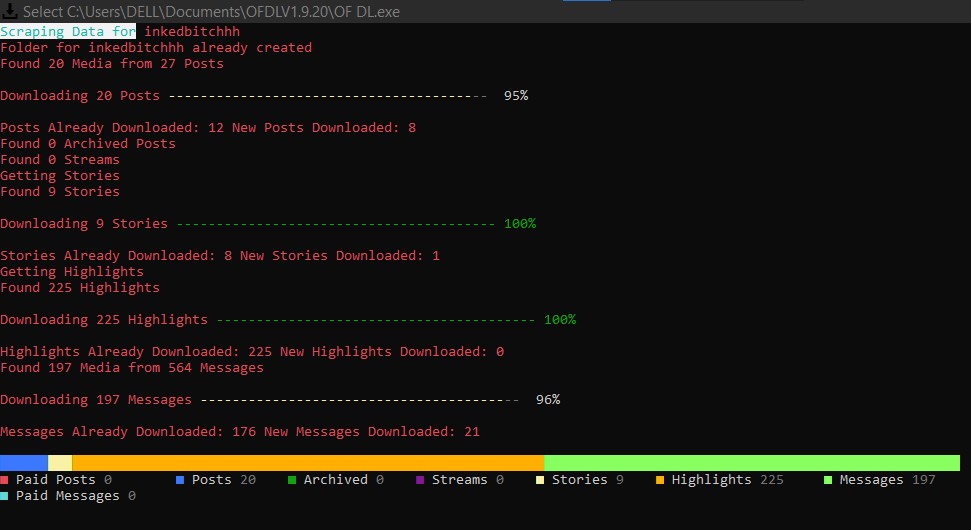971x530 pixels.
Task: Click the light green Messages legend square
Action: pos(828,480)
